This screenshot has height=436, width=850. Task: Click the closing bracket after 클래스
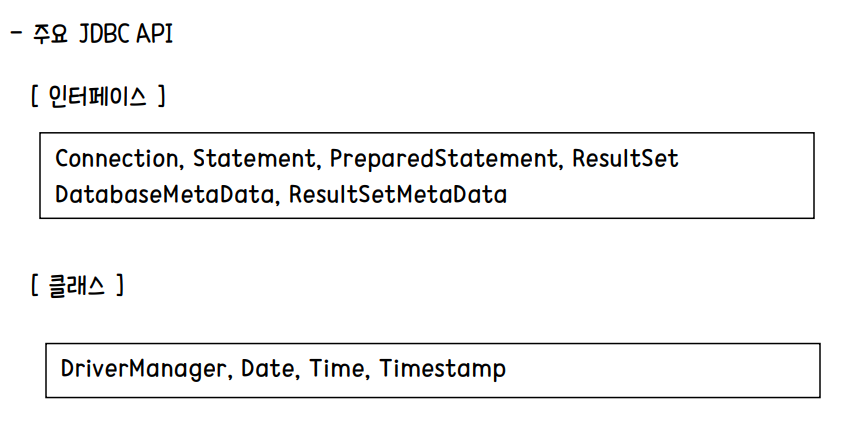click(x=120, y=285)
